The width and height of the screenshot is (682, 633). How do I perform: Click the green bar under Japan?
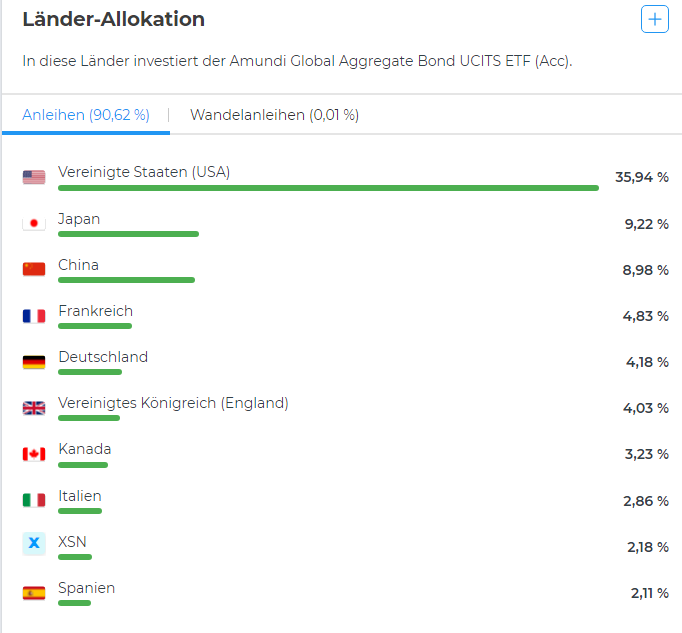click(128, 234)
